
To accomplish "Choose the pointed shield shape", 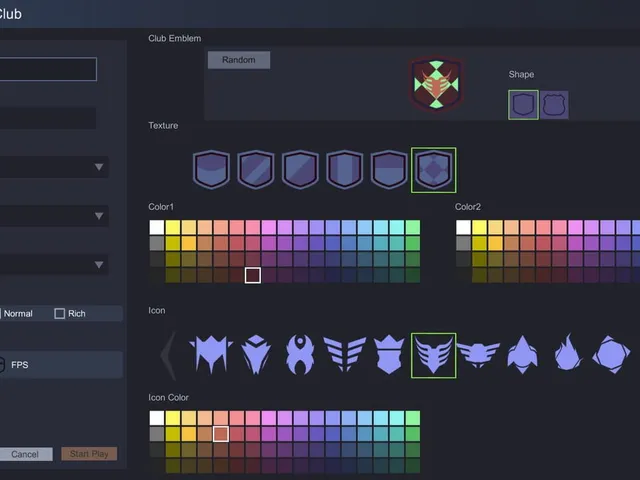I will (523, 105).
